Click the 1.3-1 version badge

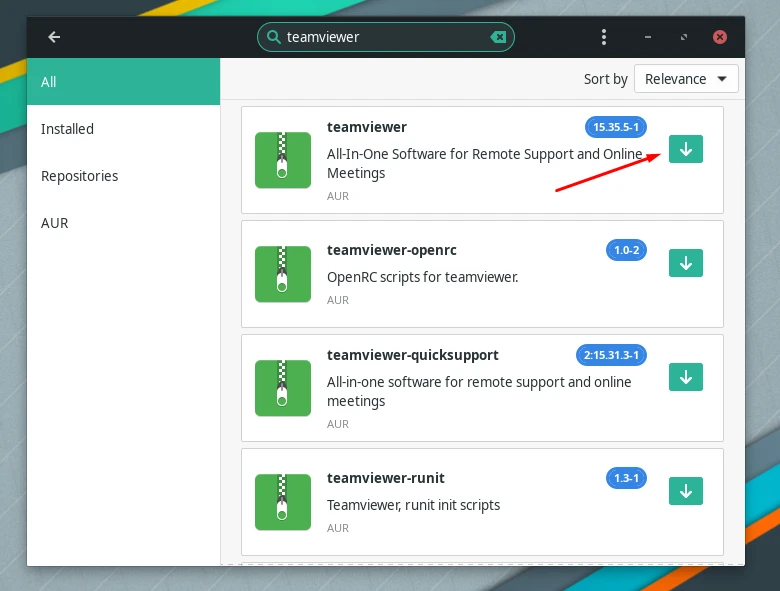(x=626, y=478)
